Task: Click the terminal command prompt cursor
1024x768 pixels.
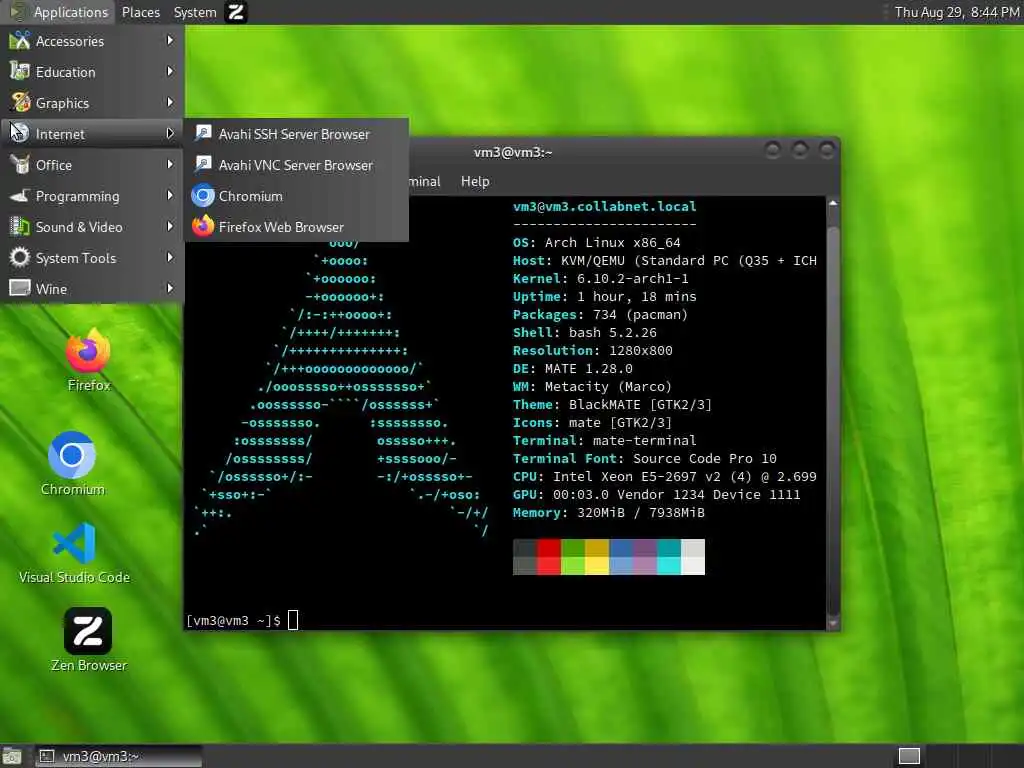Action: (x=293, y=620)
